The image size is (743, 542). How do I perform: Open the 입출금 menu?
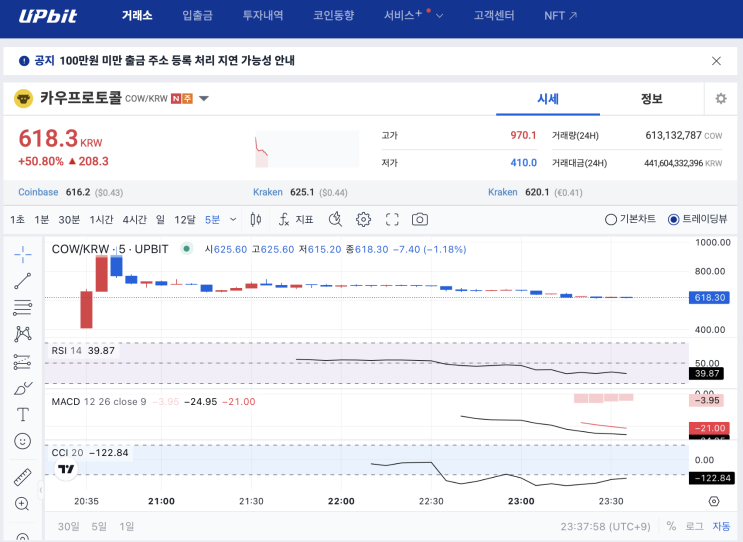point(198,16)
